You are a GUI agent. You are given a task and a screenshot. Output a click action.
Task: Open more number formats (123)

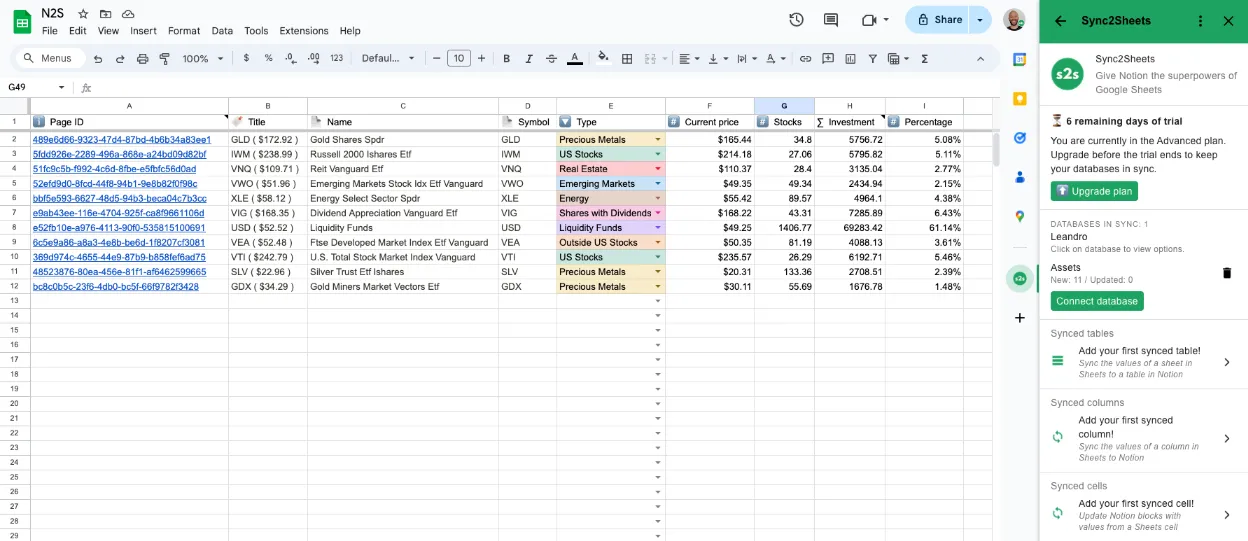pos(336,59)
